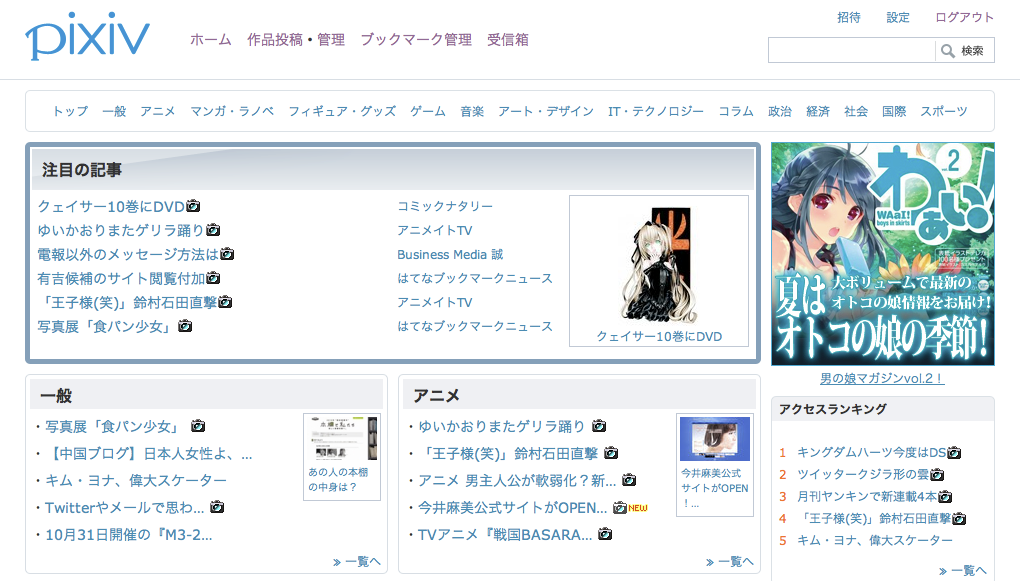1020x581 pixels.
Task: Click camera icon after TVアニメ『戦国BASARA...
Action: (605, 534)
